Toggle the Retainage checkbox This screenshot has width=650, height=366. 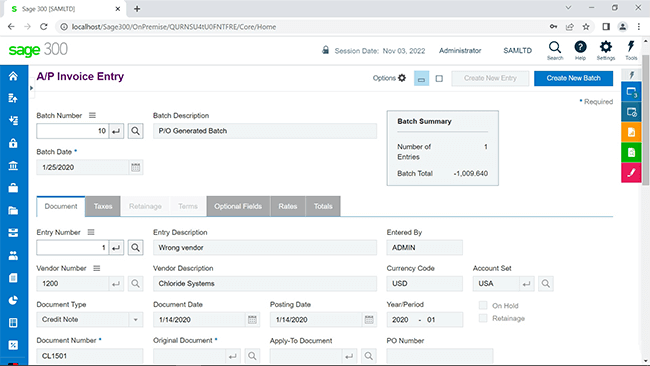pyautogui.click(x=483, y=318)
